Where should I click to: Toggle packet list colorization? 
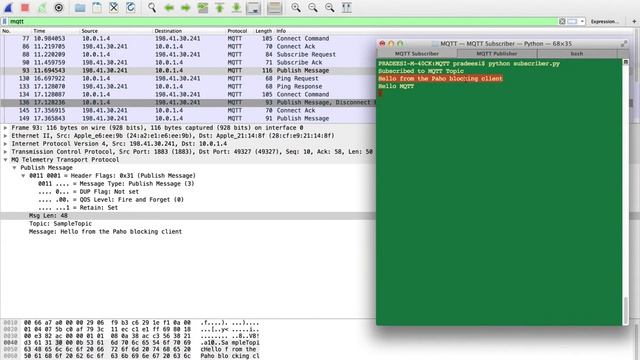click(274, 7)
